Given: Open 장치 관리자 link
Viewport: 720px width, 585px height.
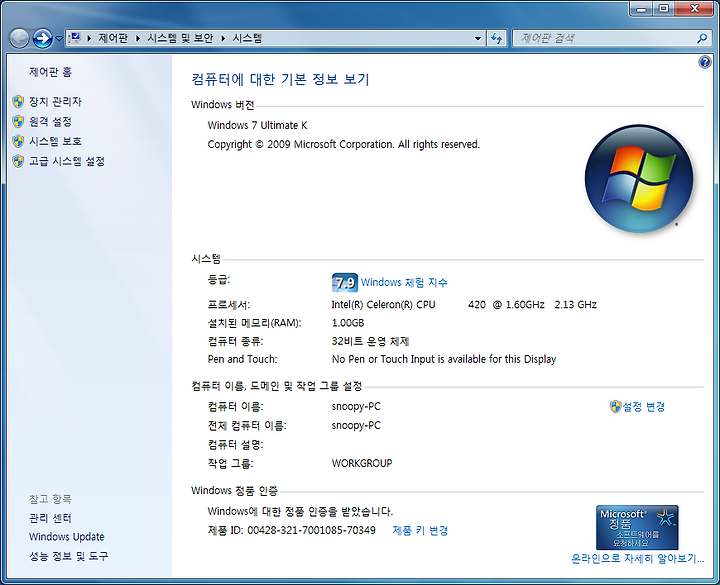Looking at the screenshot, I should [56, 101].
